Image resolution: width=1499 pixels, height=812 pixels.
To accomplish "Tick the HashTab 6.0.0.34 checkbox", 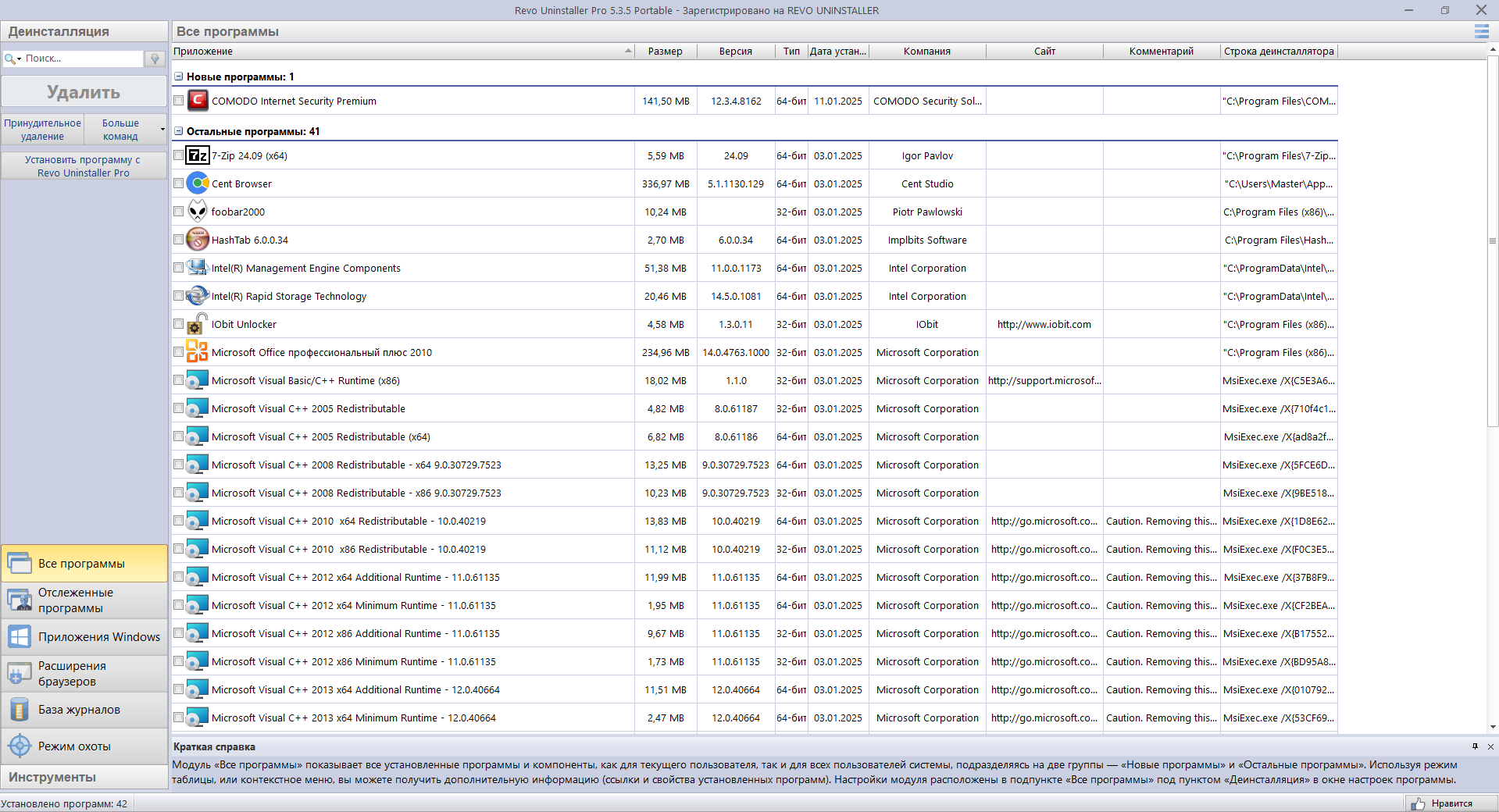I will (x=178, y=240).
